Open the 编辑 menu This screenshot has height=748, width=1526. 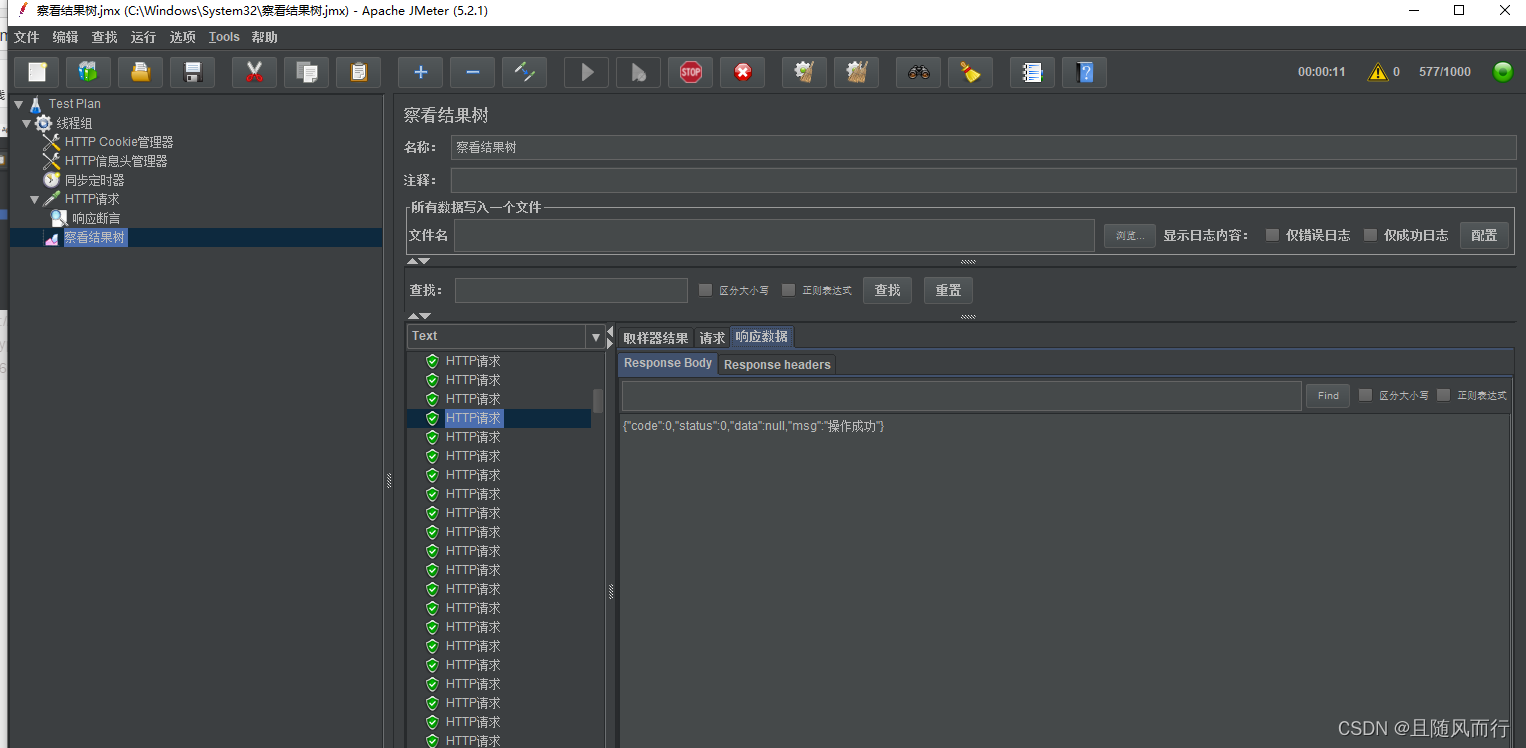pyautogui.click(x=65, y=37)
